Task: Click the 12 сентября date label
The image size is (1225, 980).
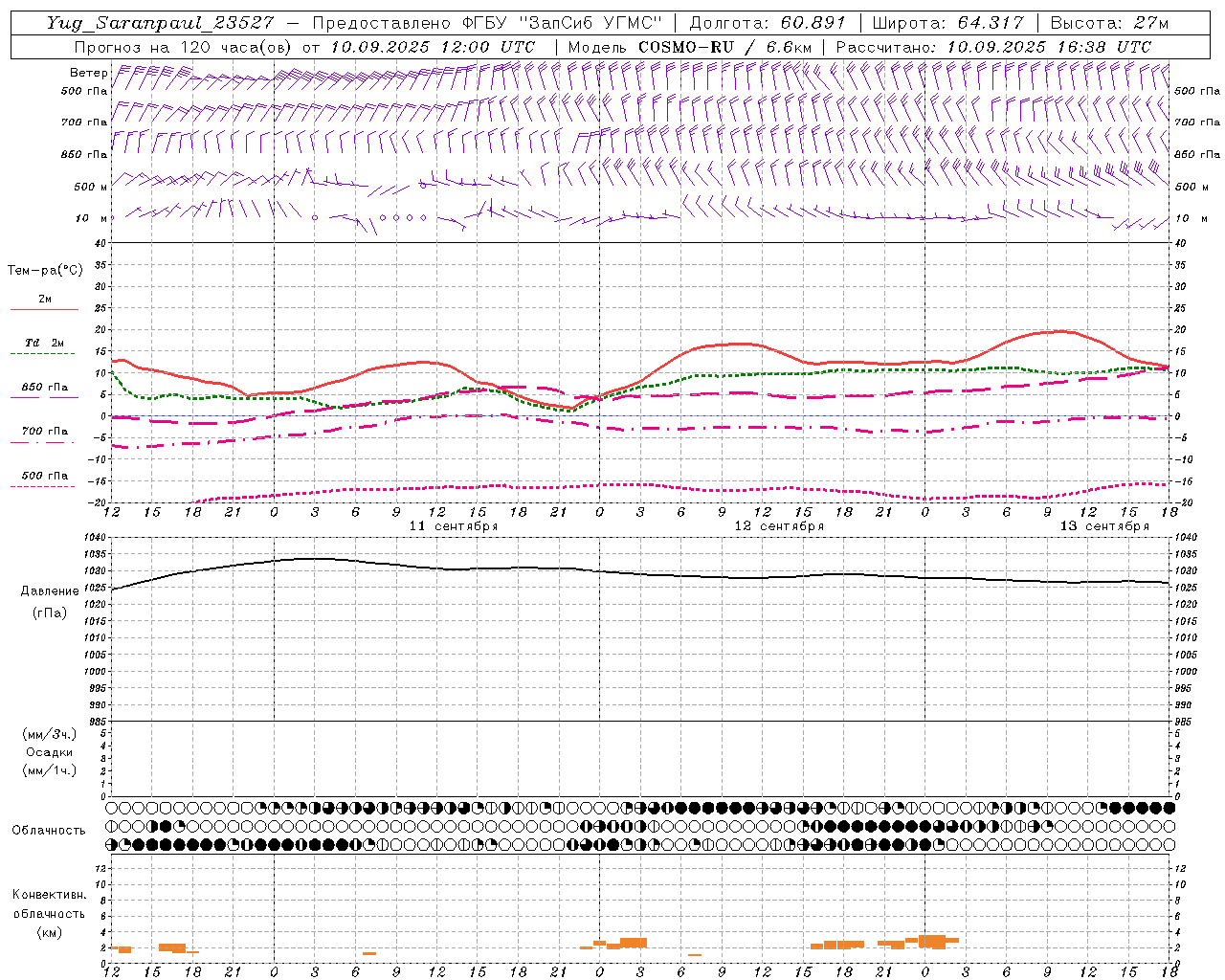Action: point(779,526)
